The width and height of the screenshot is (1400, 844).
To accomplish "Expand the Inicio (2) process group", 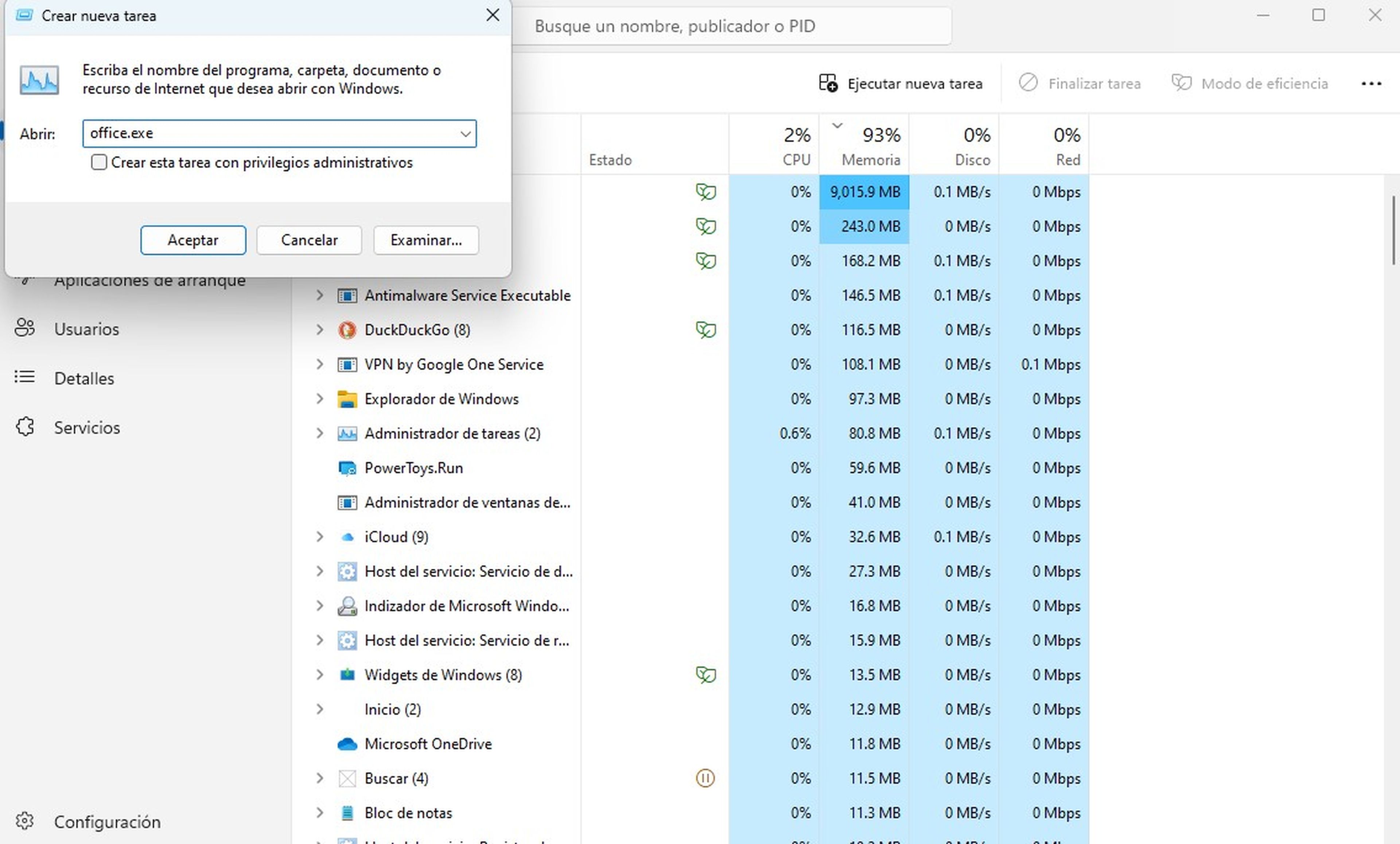I will pyautogui.click(x=320, y=709).
